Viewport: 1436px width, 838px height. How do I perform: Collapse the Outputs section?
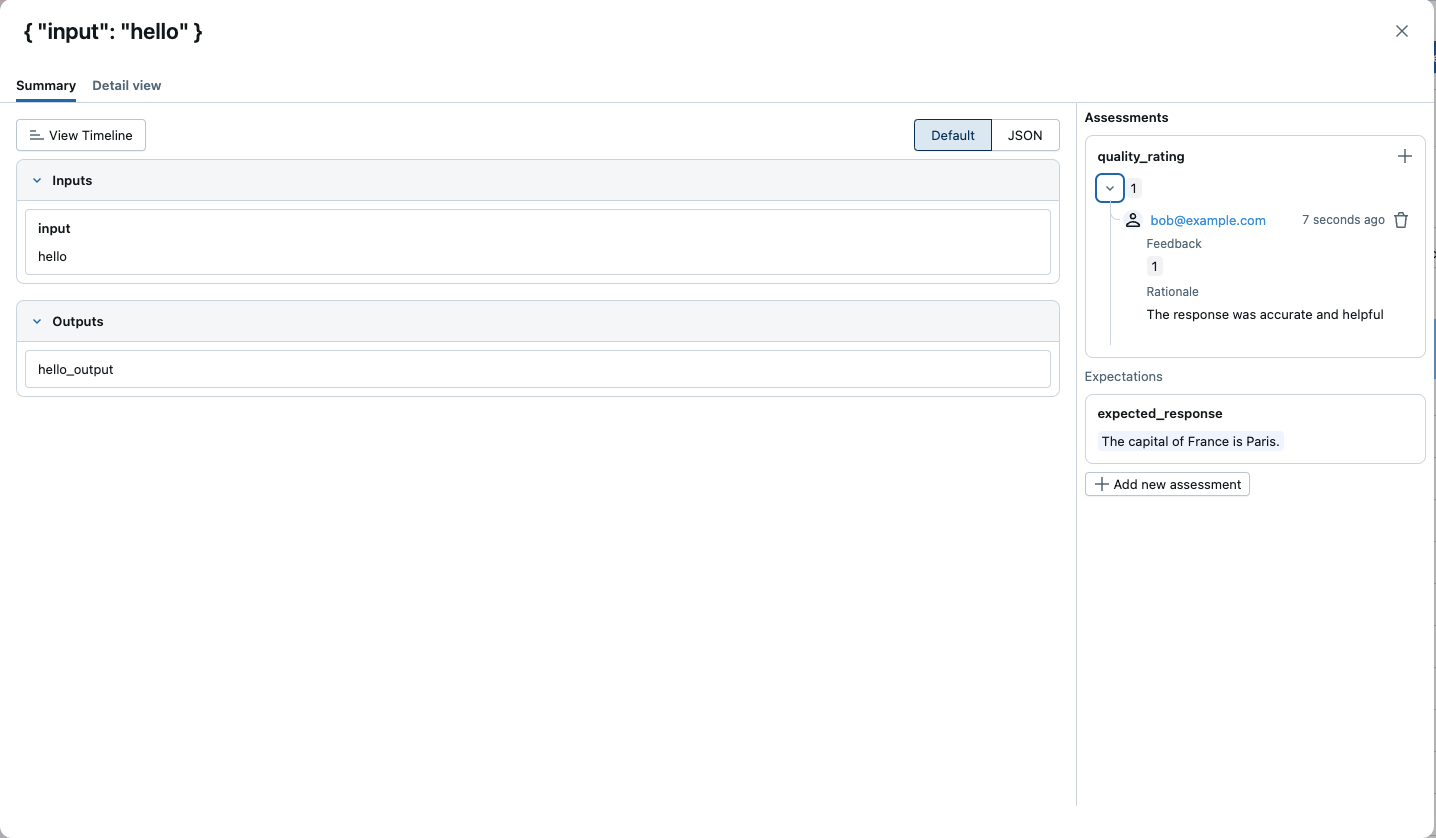pos(37,322)
